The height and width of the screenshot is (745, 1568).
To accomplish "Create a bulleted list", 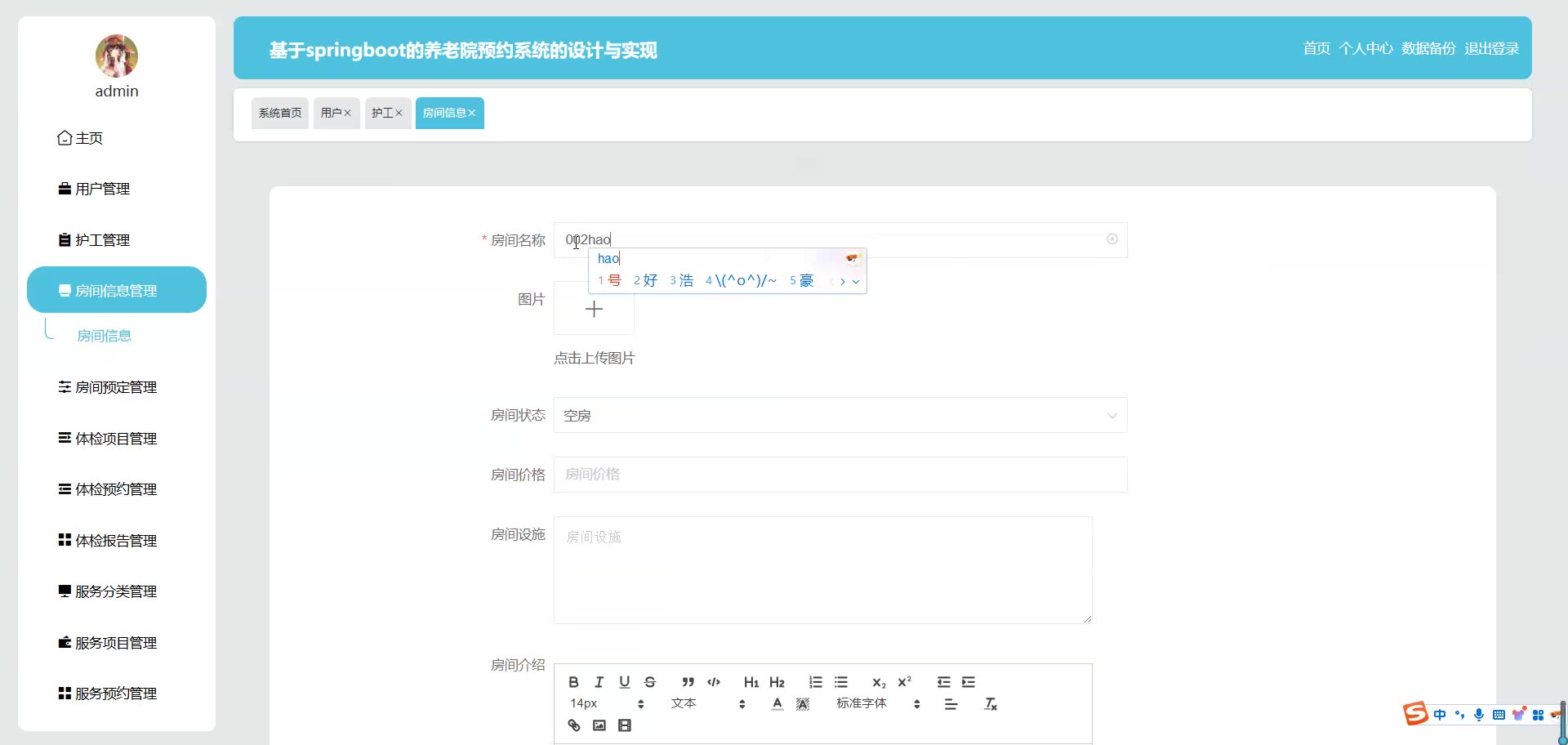I will coord(841,682).
